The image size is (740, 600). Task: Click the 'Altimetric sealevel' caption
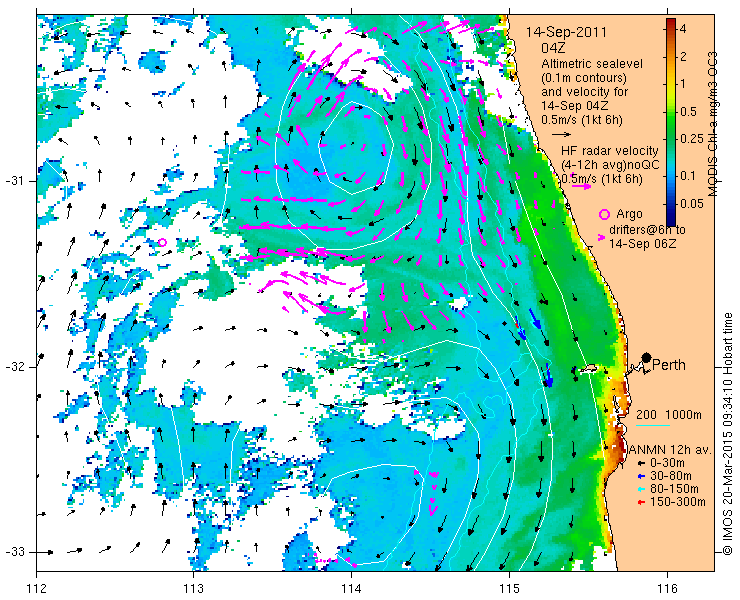(592, 64)
